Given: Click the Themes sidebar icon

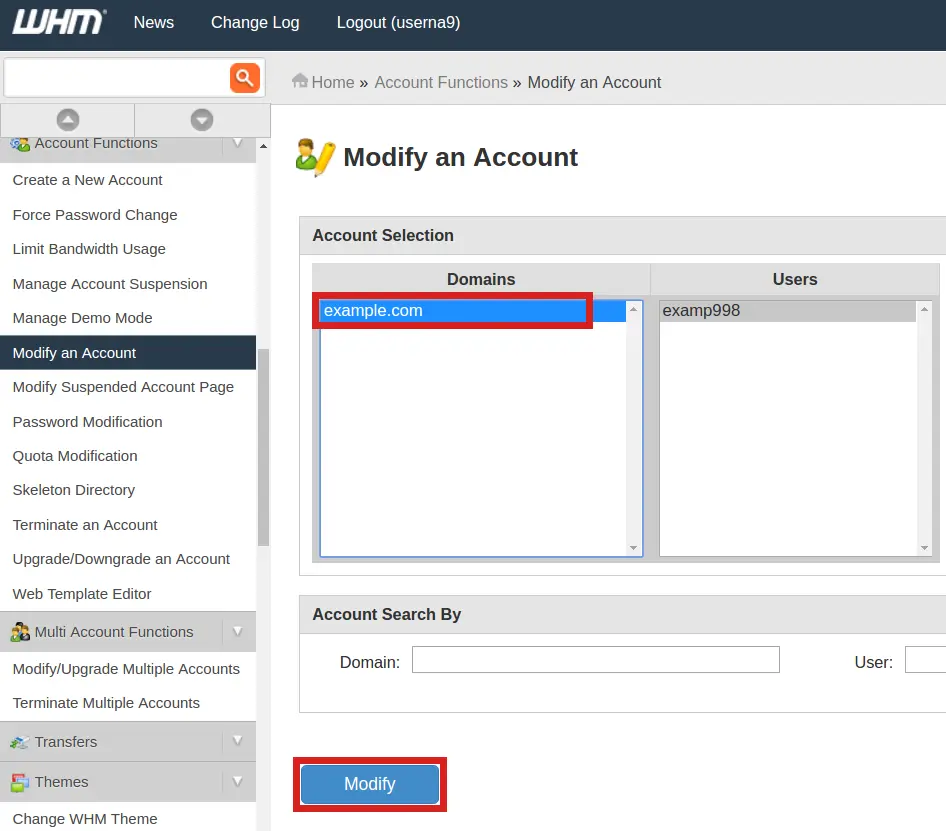Looking at the screenshot, I should pyautogui.click(x=21, y=781).
